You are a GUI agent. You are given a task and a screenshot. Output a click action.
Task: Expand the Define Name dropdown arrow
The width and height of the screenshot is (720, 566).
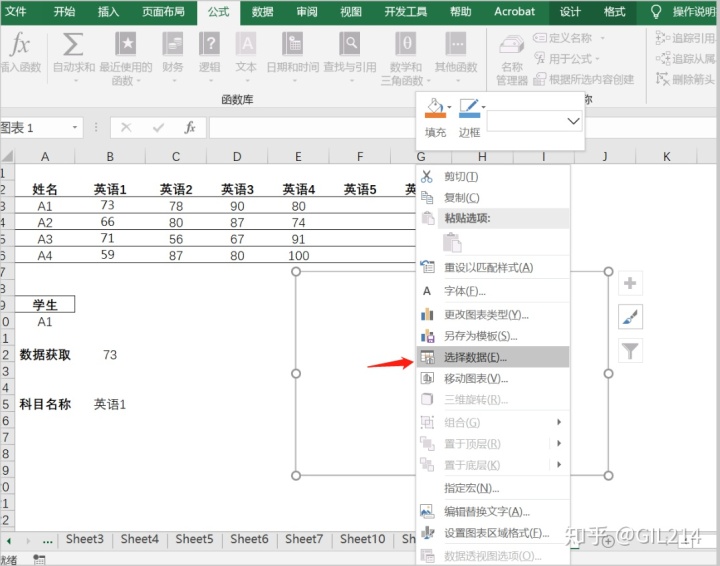pos(602,38)
